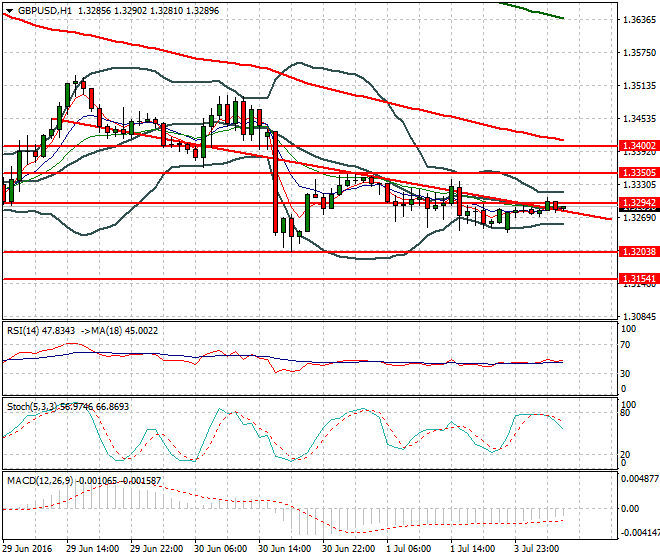Select the MACD(12,26,9) indicator label

(x=40, y=480)
